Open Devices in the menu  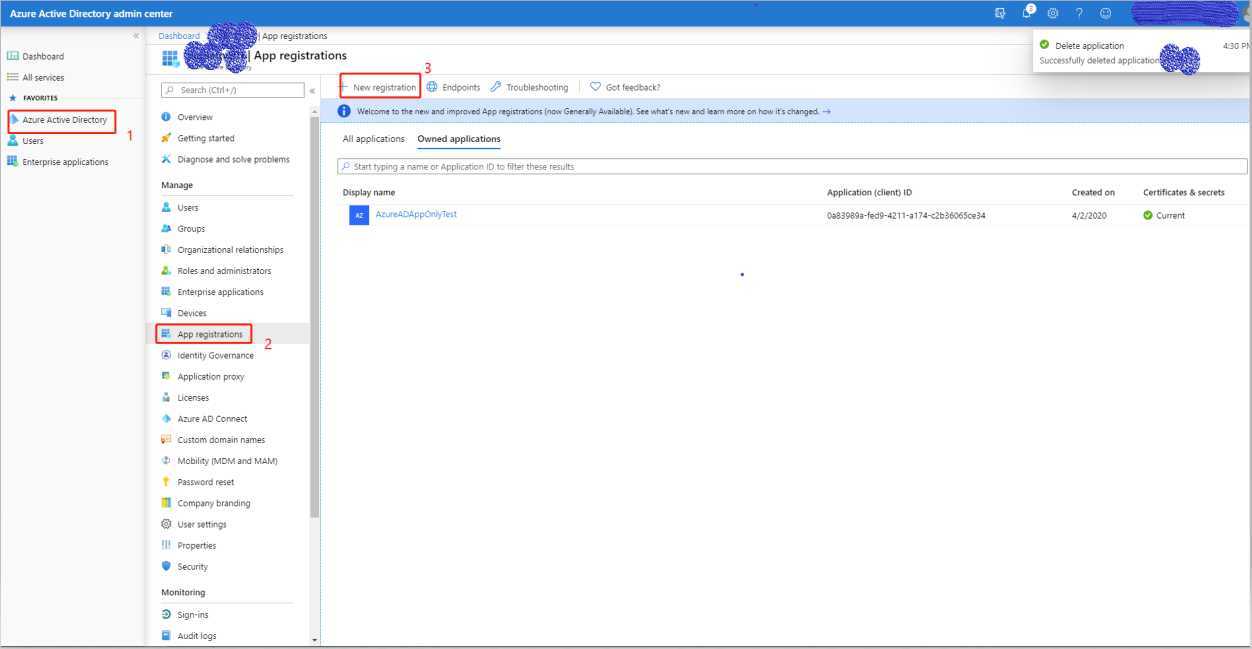[192, 313]
